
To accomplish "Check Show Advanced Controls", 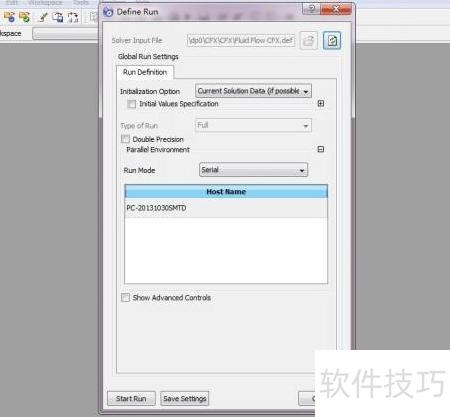I will (x=125, y=297).
